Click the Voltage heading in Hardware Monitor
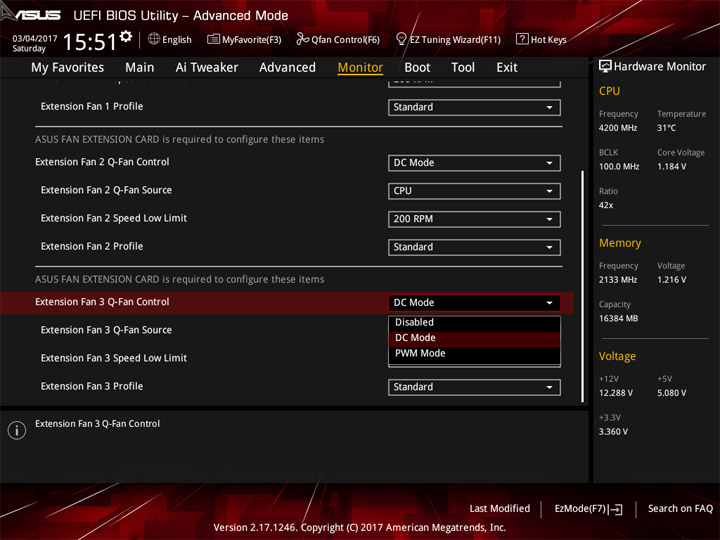 pyautogui.click(x=617, y=357)
